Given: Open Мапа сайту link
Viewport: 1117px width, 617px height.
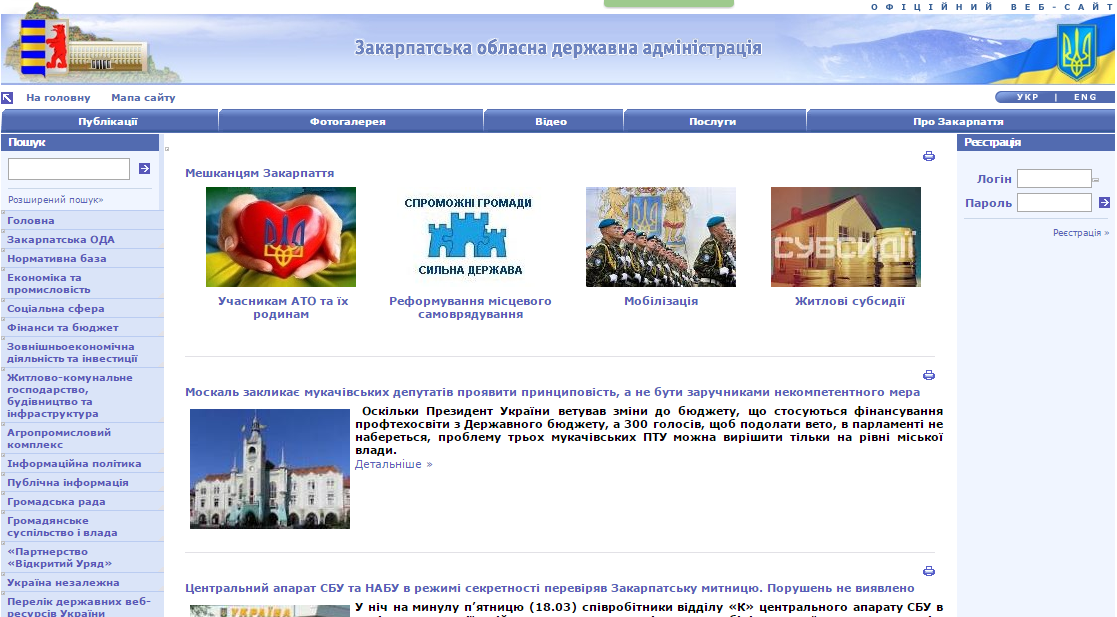Looking at the screenshot, I should tap(143, 98).
